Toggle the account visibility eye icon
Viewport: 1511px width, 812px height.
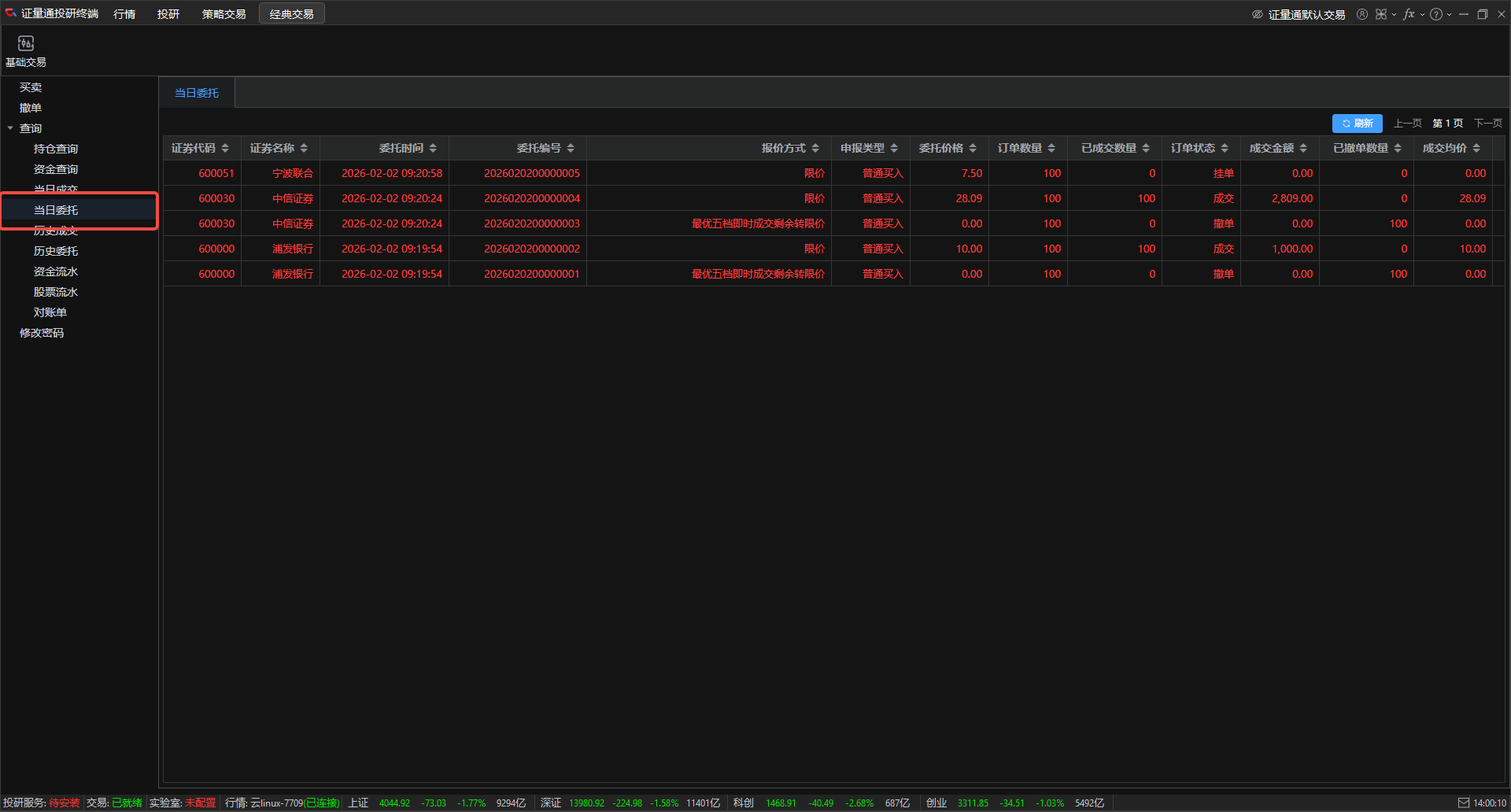[1258, 14]
